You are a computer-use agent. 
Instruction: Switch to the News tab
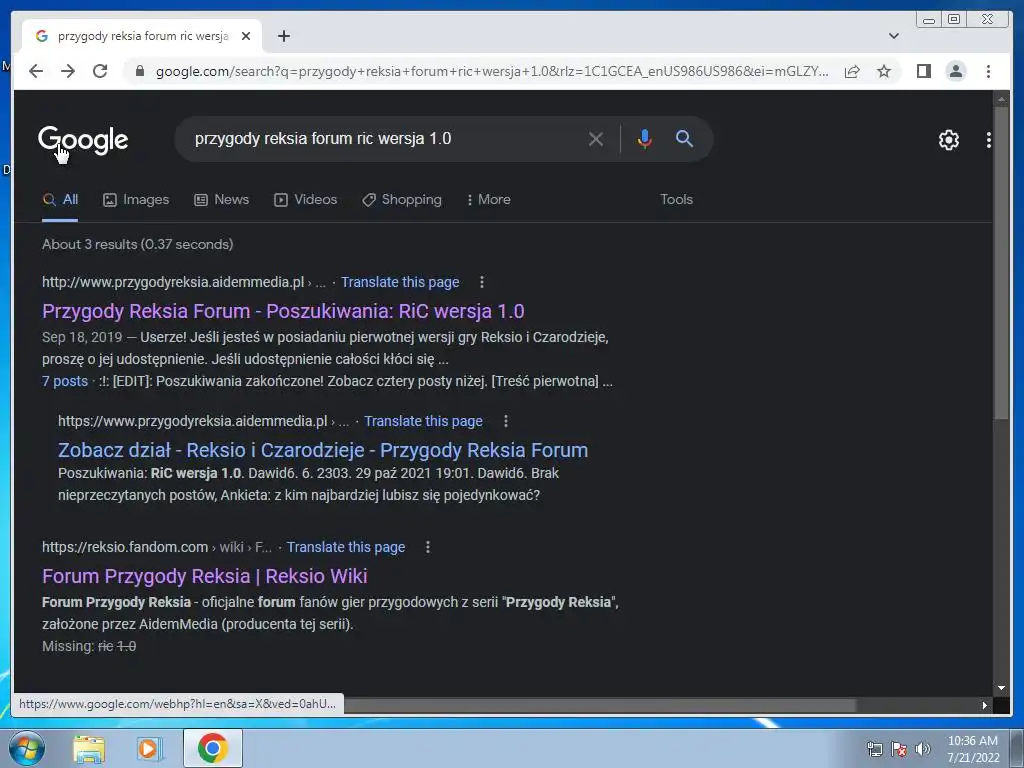click(x=221, y=200)
